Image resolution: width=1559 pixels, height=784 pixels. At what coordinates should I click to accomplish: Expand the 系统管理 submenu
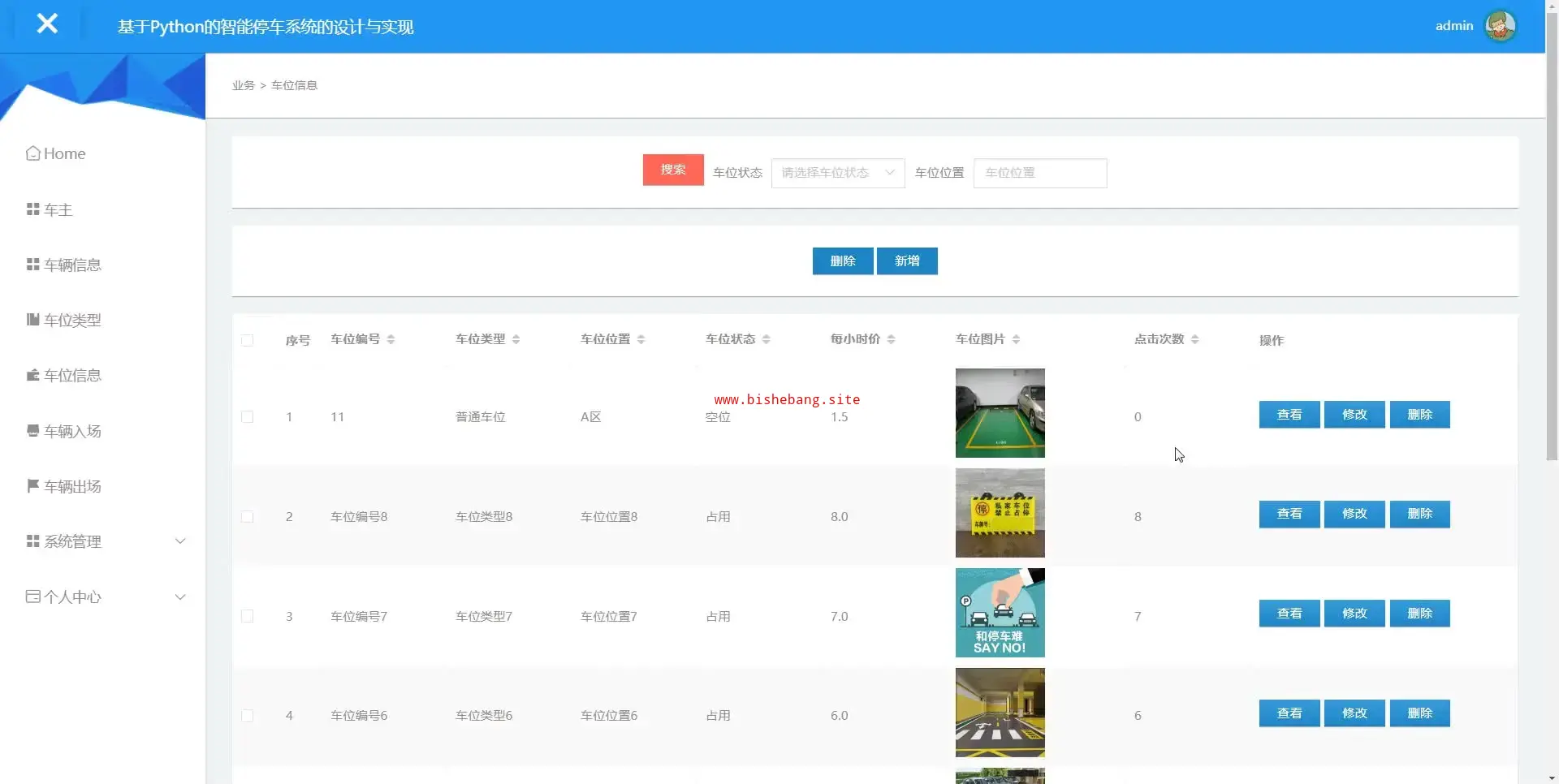point(180,541)
